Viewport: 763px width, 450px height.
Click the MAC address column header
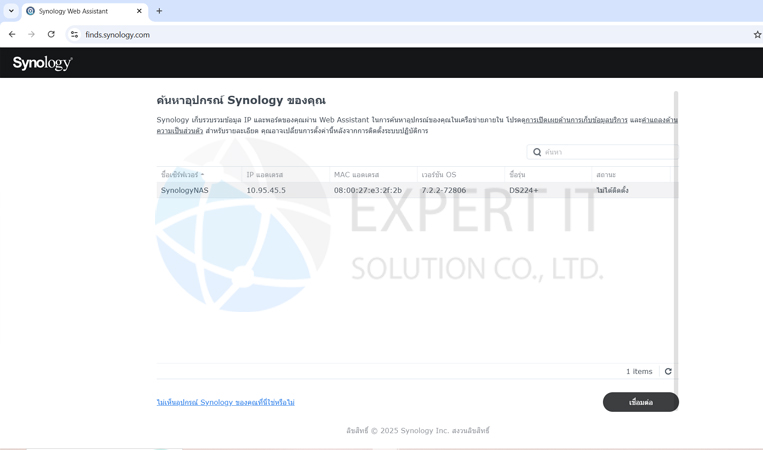(373, 174)
